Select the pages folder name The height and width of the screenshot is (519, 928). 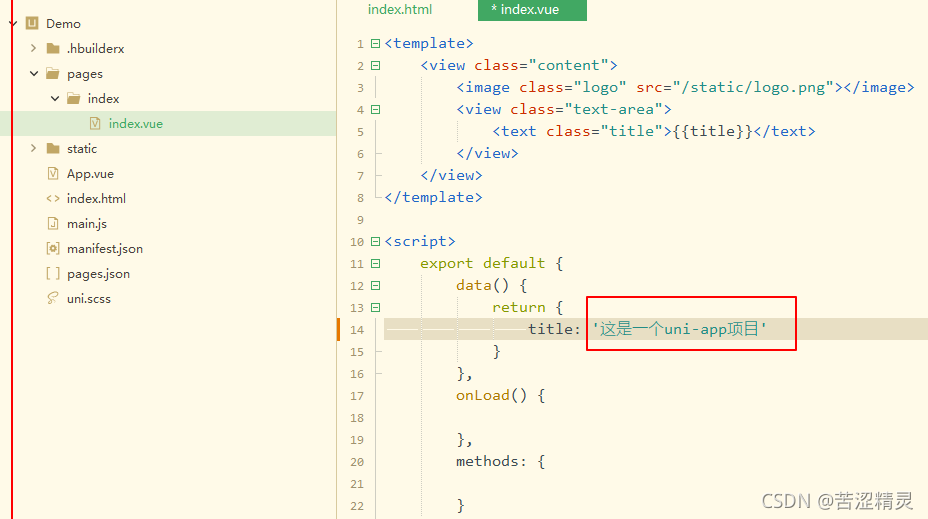[85, 74]
